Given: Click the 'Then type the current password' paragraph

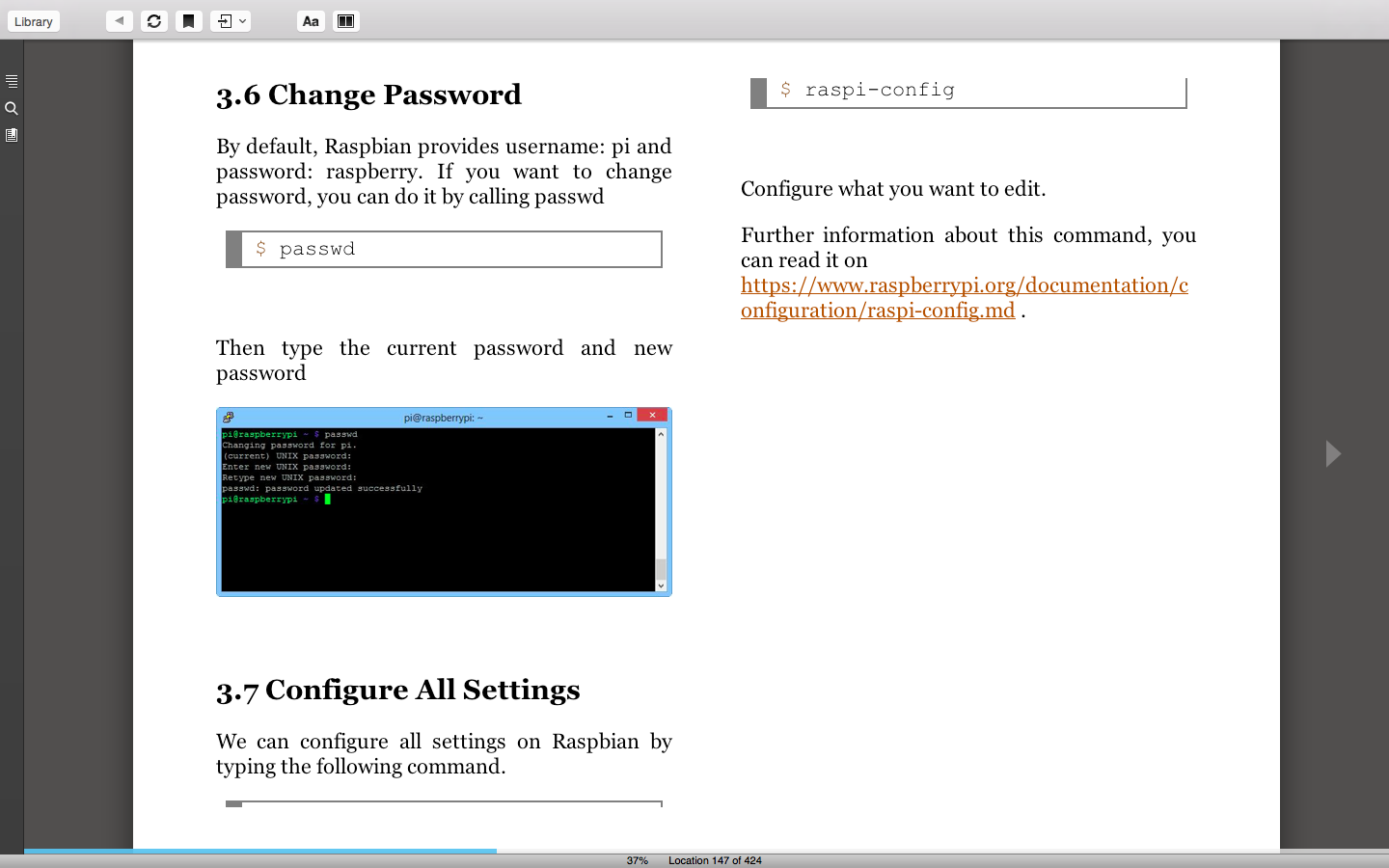Looking at the screenshot, I should 444,361.
